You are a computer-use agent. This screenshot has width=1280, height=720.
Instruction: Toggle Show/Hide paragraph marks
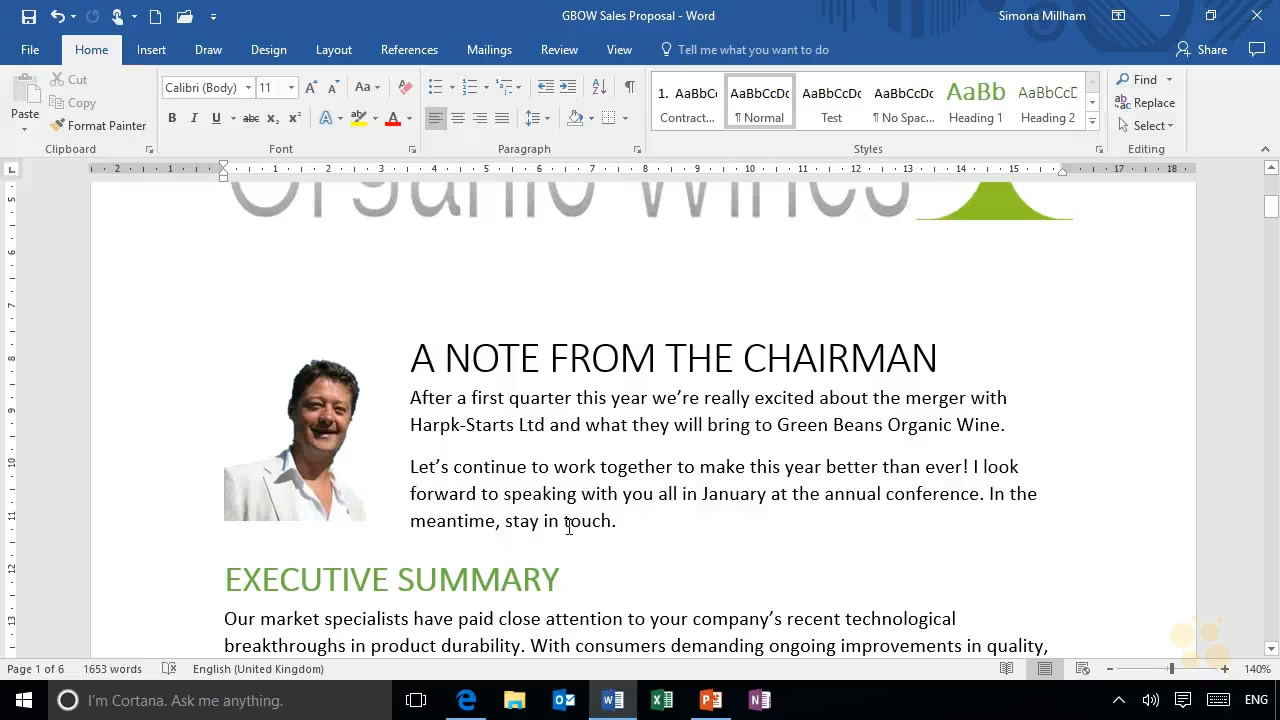click(629, 87)
